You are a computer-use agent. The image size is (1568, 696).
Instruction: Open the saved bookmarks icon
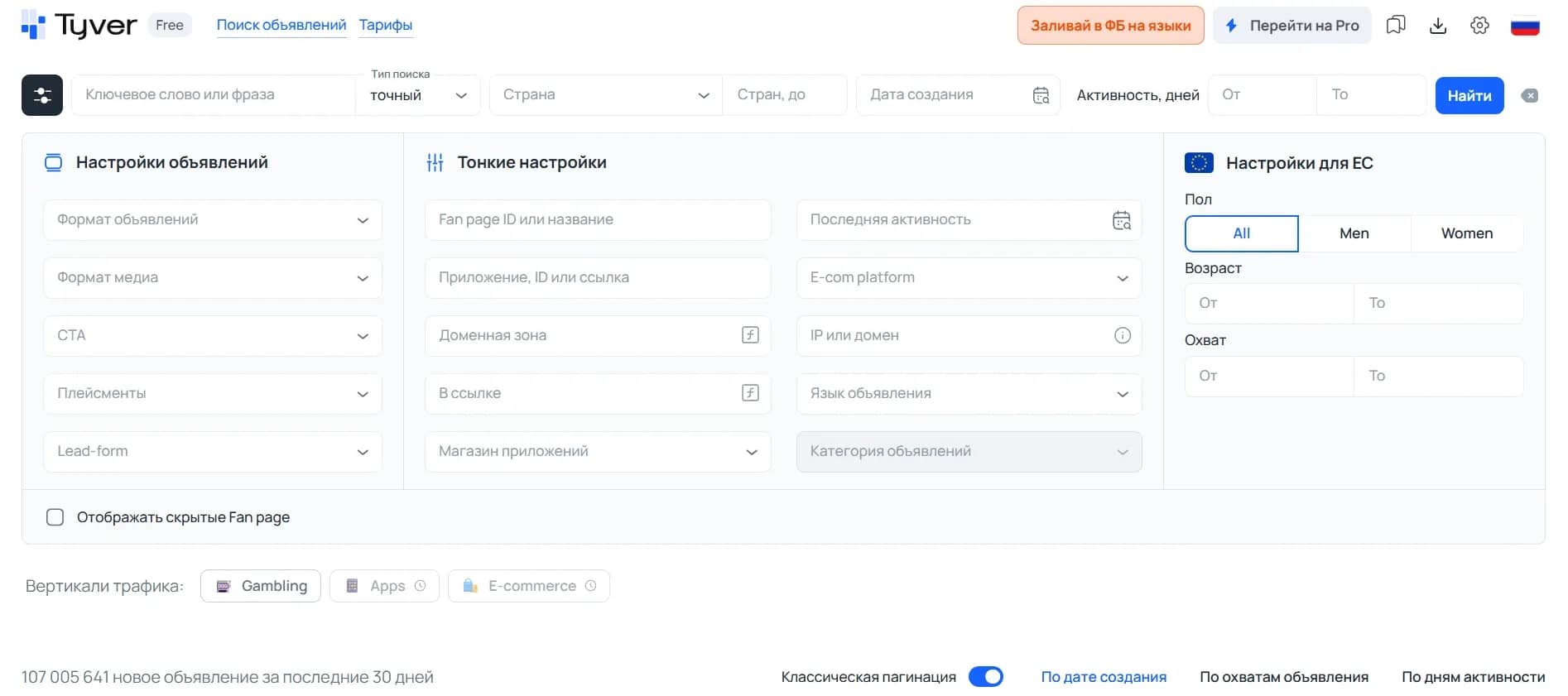(1396, 25)
